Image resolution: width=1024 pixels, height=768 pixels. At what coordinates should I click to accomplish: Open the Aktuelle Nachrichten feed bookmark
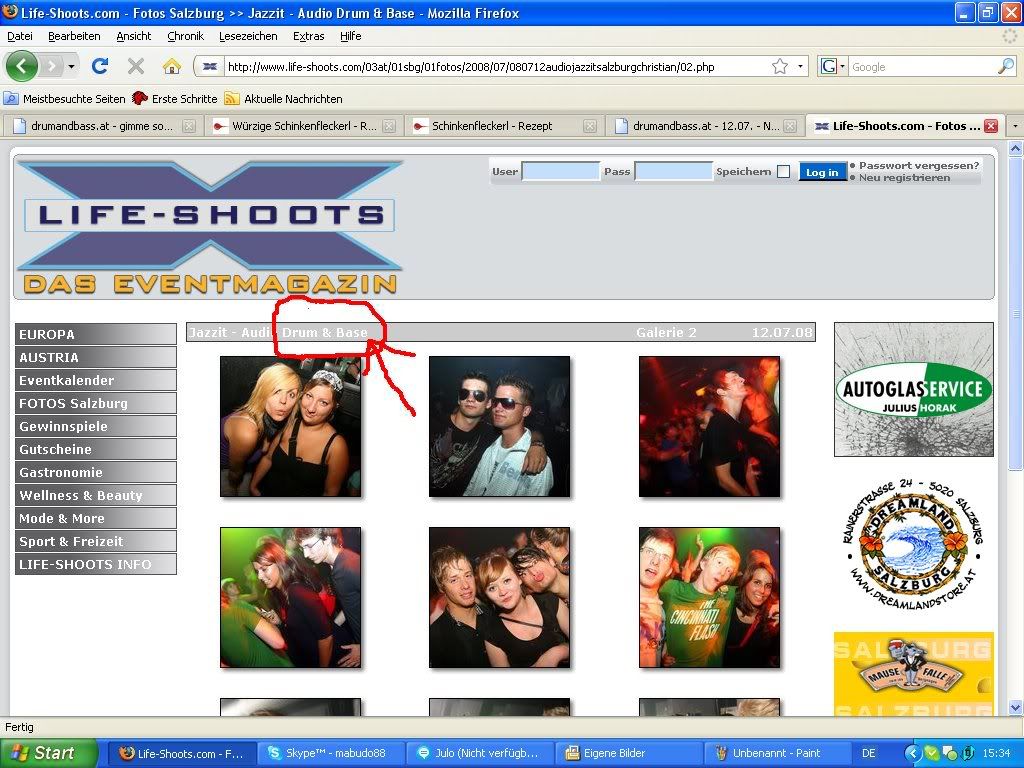click(283, 99)
